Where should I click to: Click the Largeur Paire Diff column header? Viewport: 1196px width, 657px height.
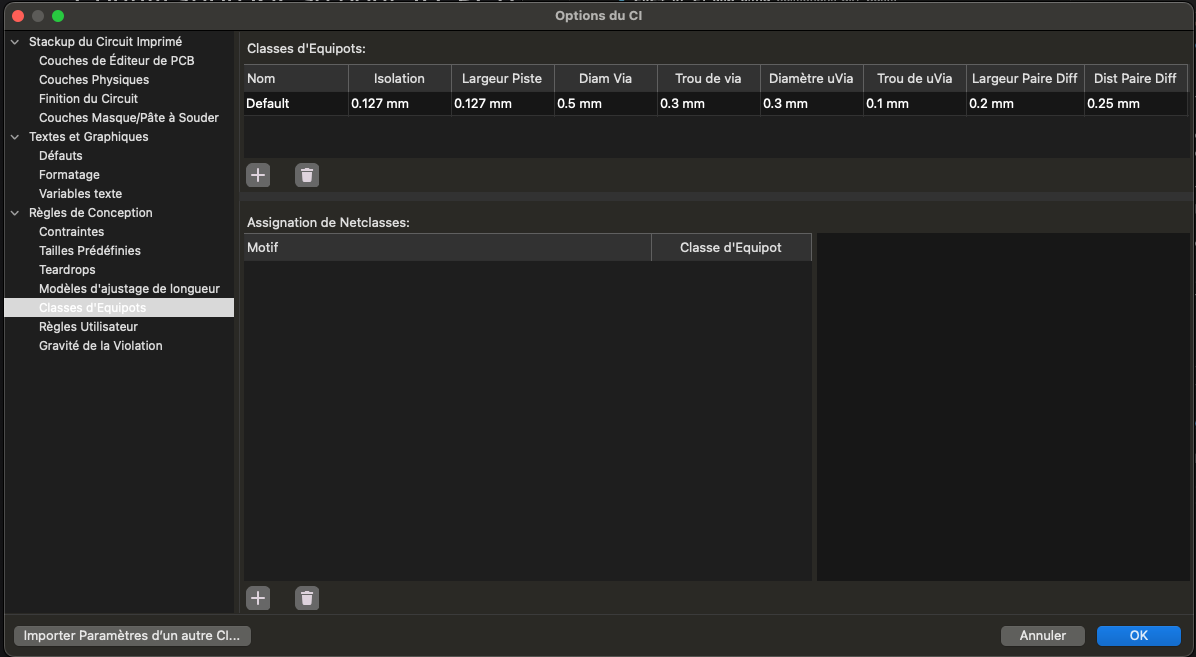click(x=1025, y=79)
